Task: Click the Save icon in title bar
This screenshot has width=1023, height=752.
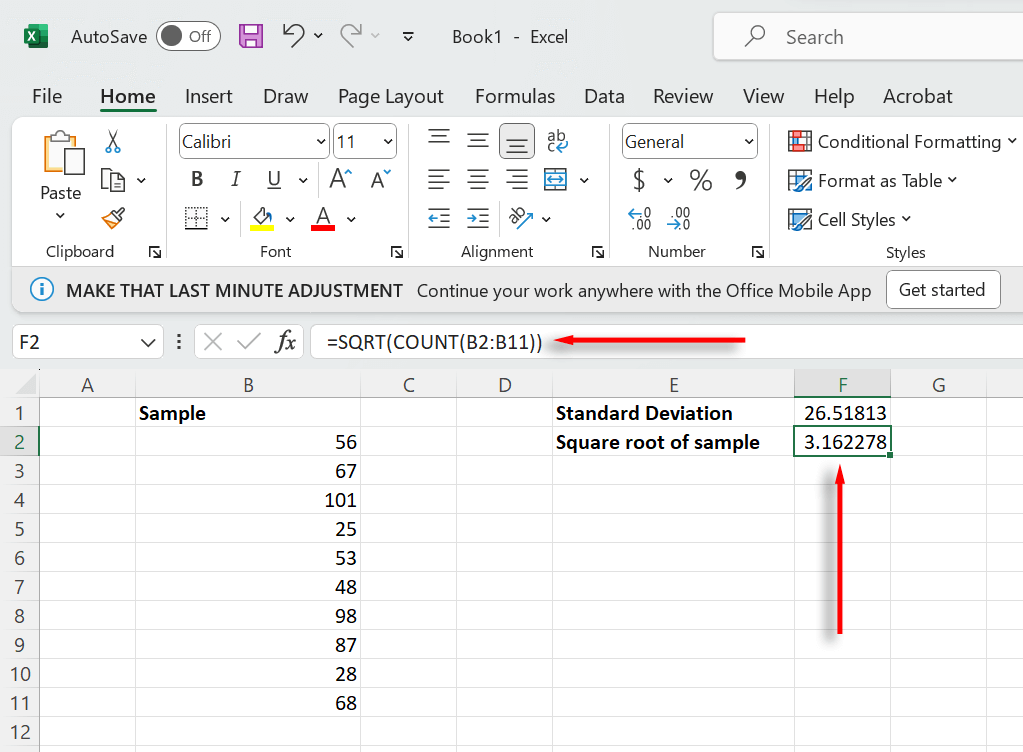Action: tap(251, 37)
